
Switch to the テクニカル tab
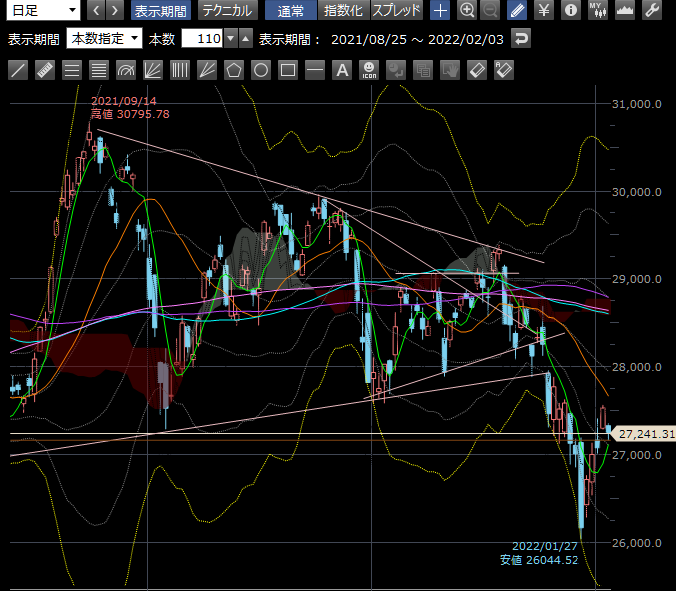tap(226, 11)
